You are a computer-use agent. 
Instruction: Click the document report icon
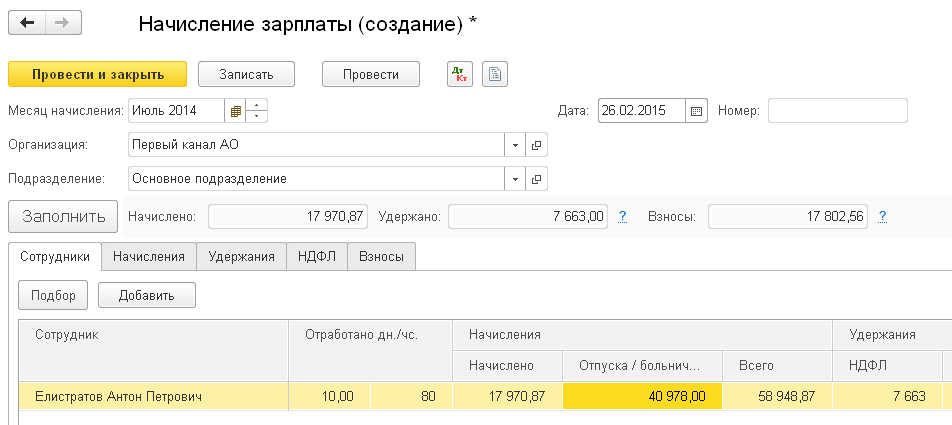495,74
